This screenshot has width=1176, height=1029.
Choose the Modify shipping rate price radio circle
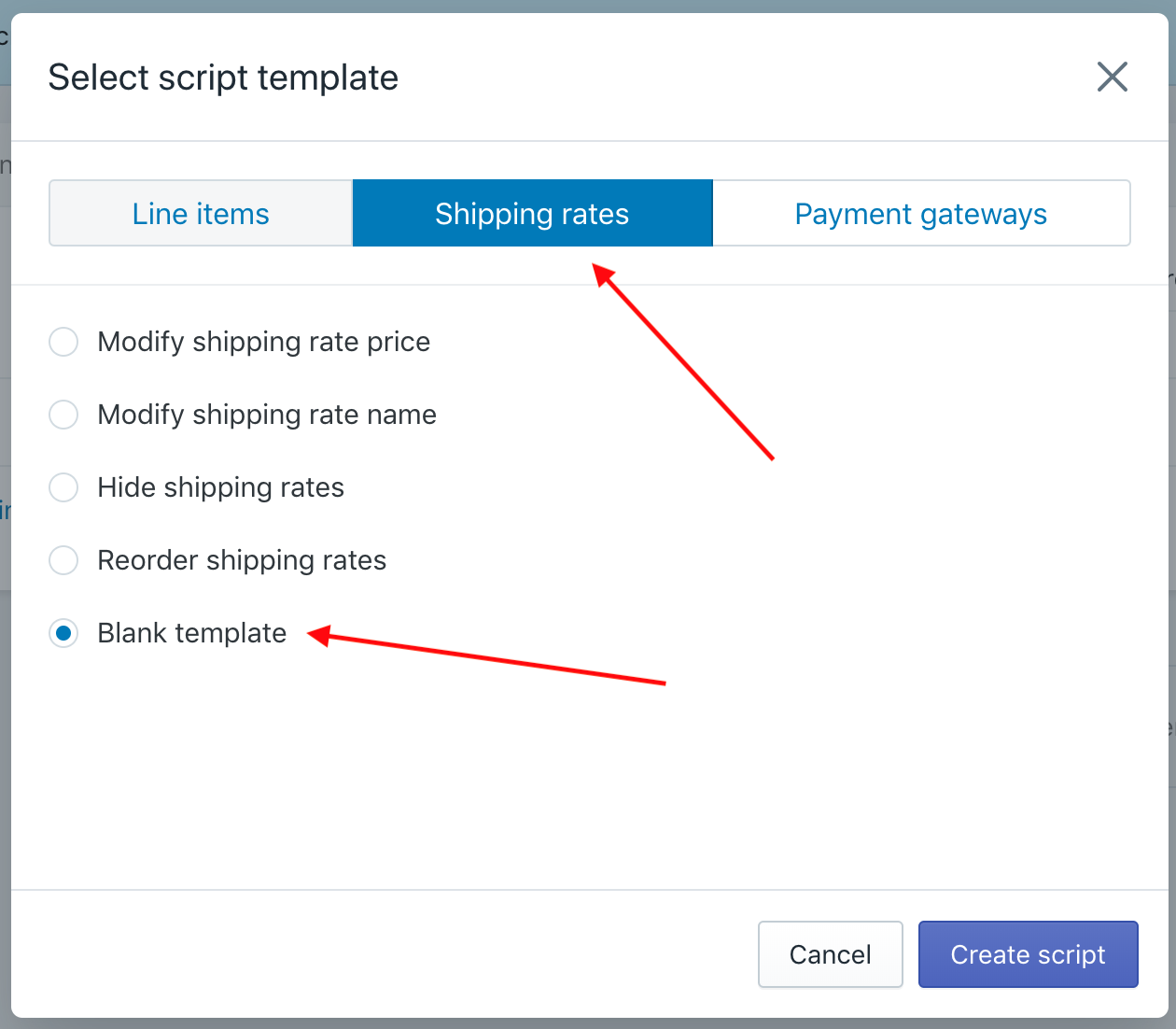click(63, 342)
